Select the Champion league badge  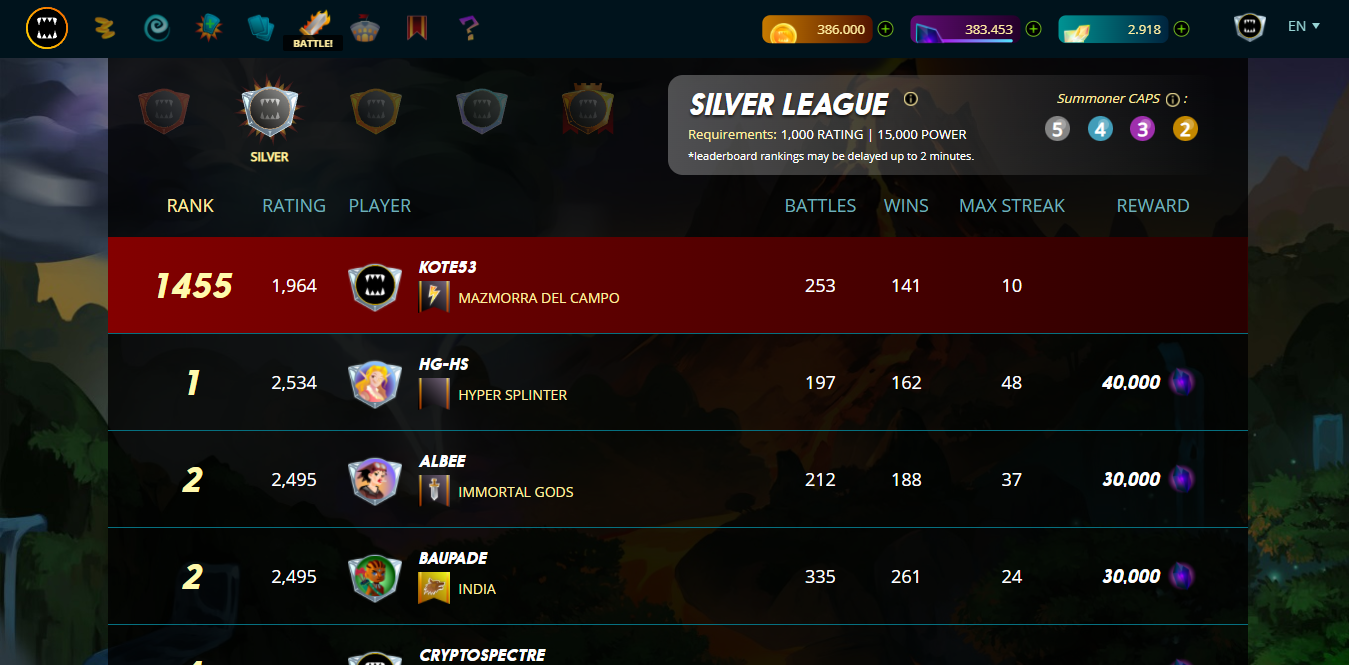coord(587,110)
